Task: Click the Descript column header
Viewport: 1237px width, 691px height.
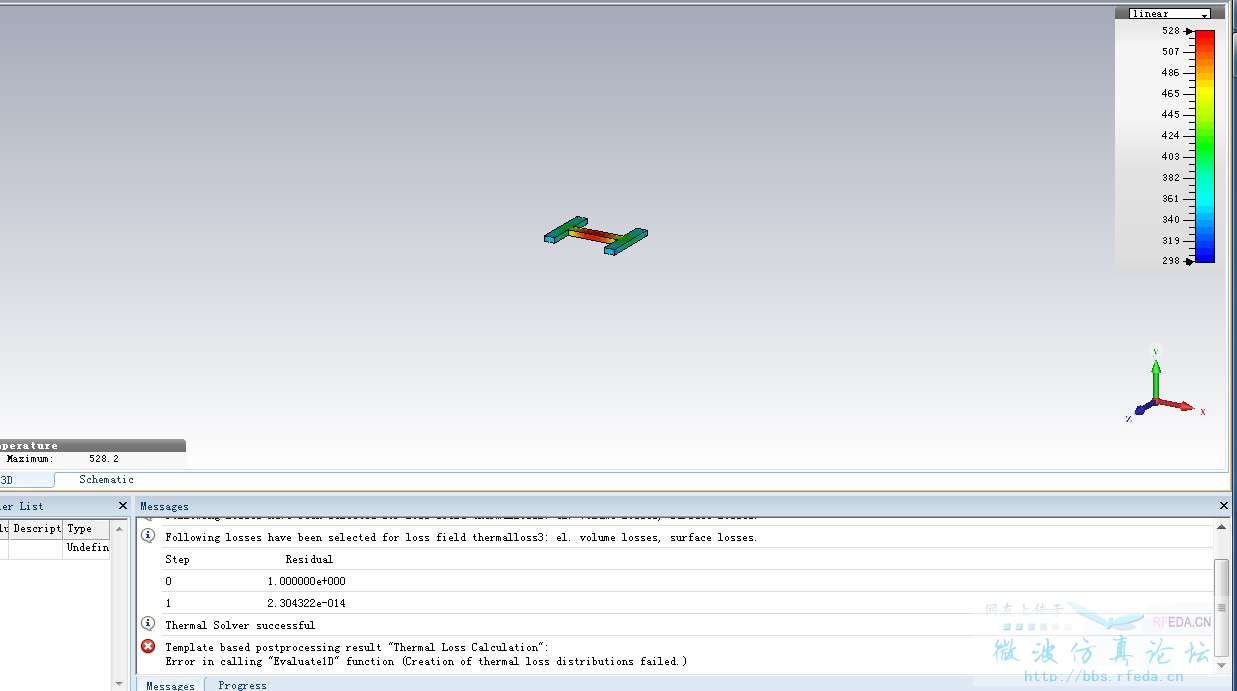Action: click(x=37, y=529)
